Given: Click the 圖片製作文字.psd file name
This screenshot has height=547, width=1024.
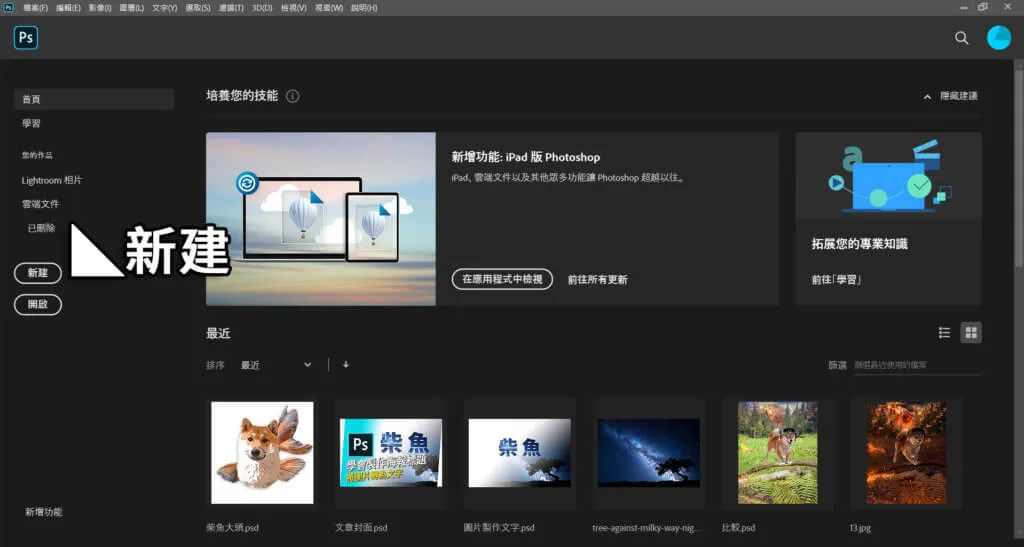Looking at the screenshot, I should click(499, 527).
